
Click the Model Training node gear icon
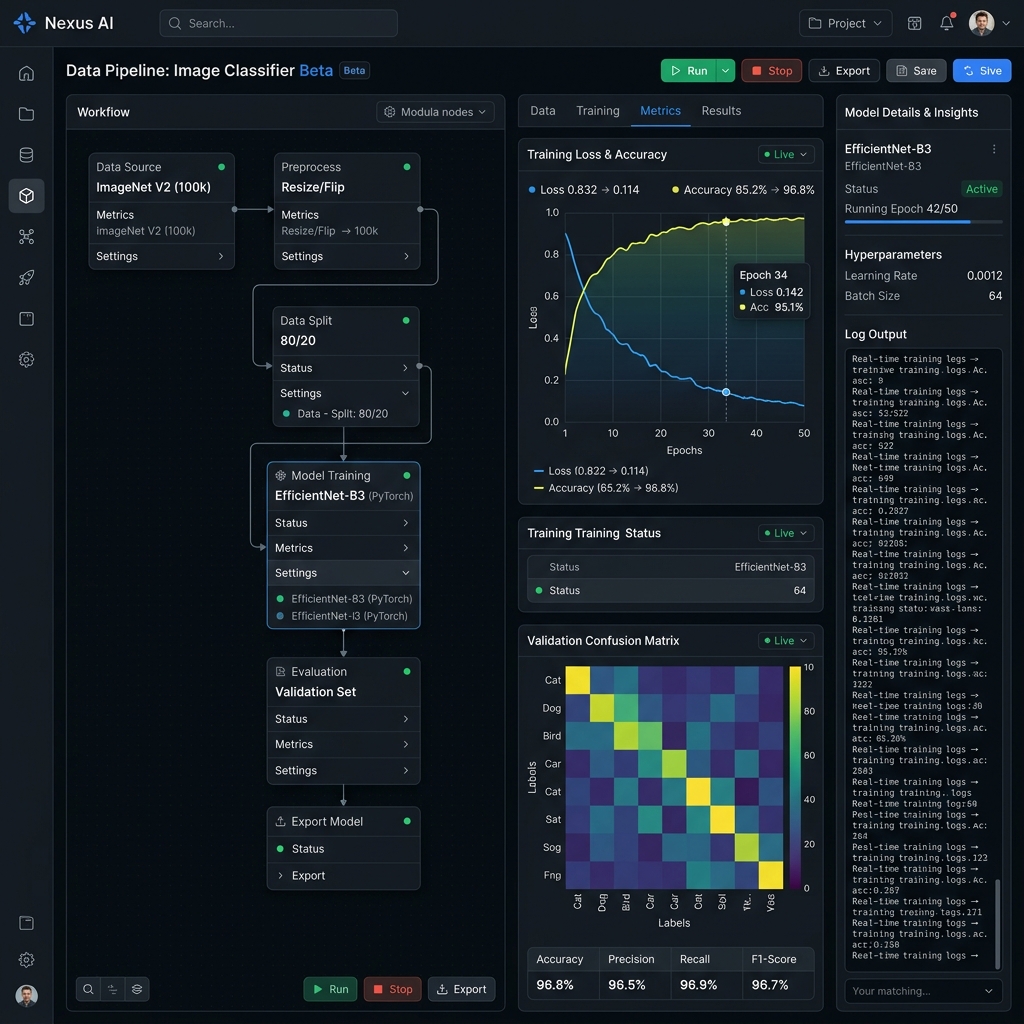click(281, 475)
